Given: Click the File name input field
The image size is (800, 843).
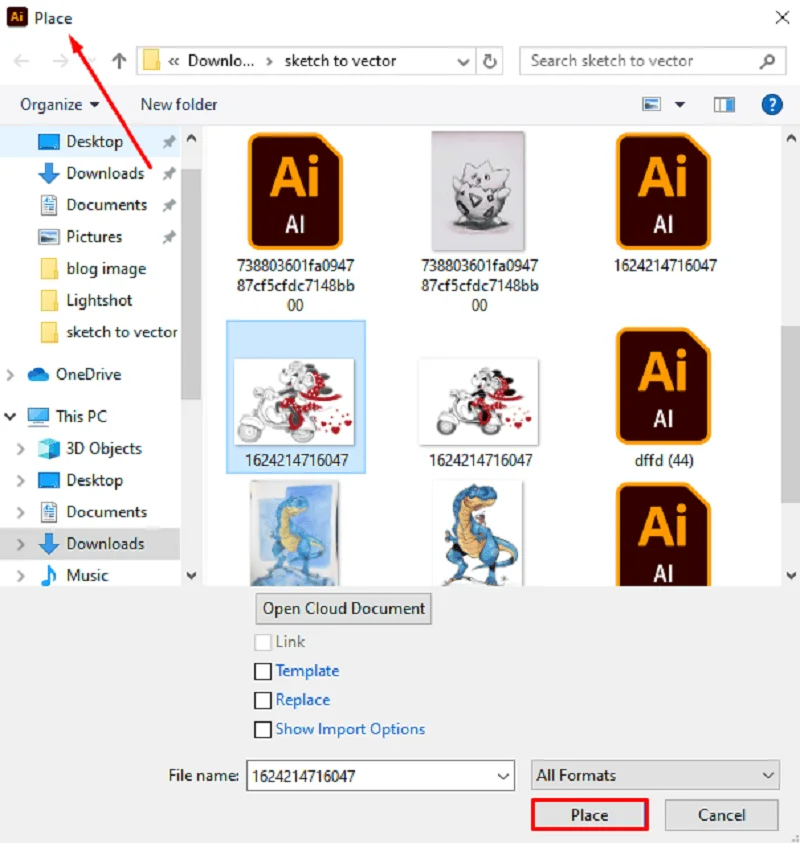Looking at the screenshot, I should [x=381, y=776].
